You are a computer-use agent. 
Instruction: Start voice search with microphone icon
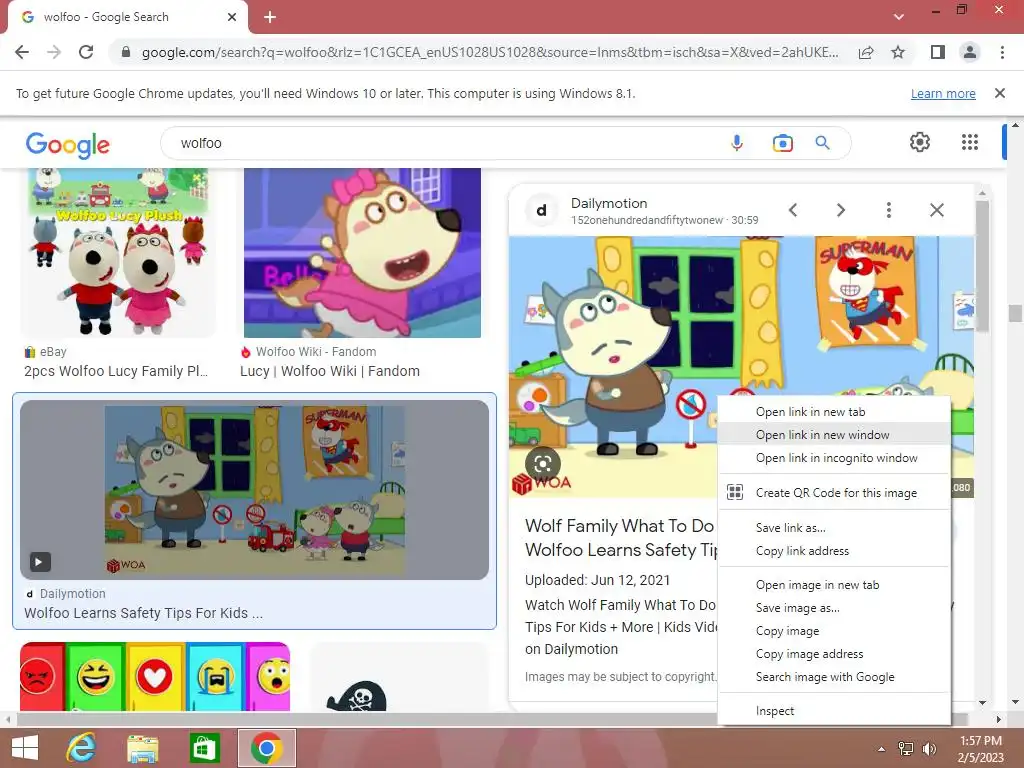coord(737,143)
